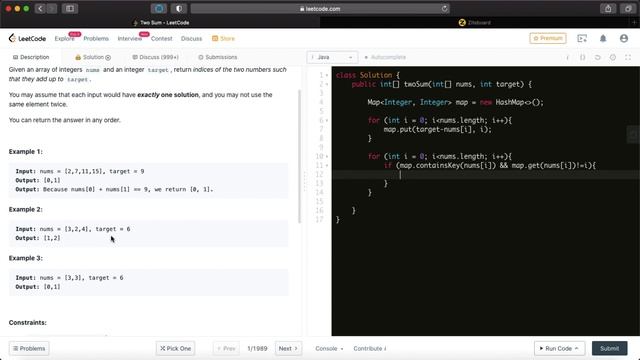The image size is (640, 360).
Task: Open a new Safari tab
Action: [x=635, y=22]
